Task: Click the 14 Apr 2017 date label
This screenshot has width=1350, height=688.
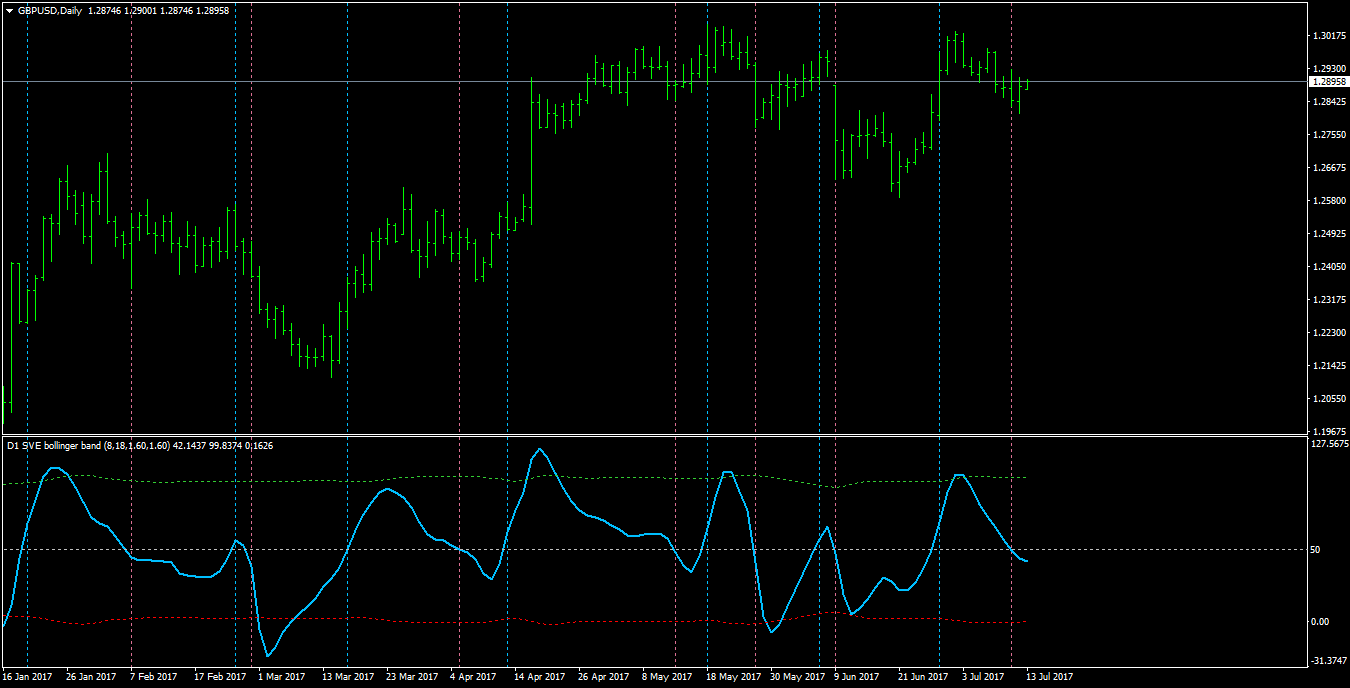Action: pos(538,677)
